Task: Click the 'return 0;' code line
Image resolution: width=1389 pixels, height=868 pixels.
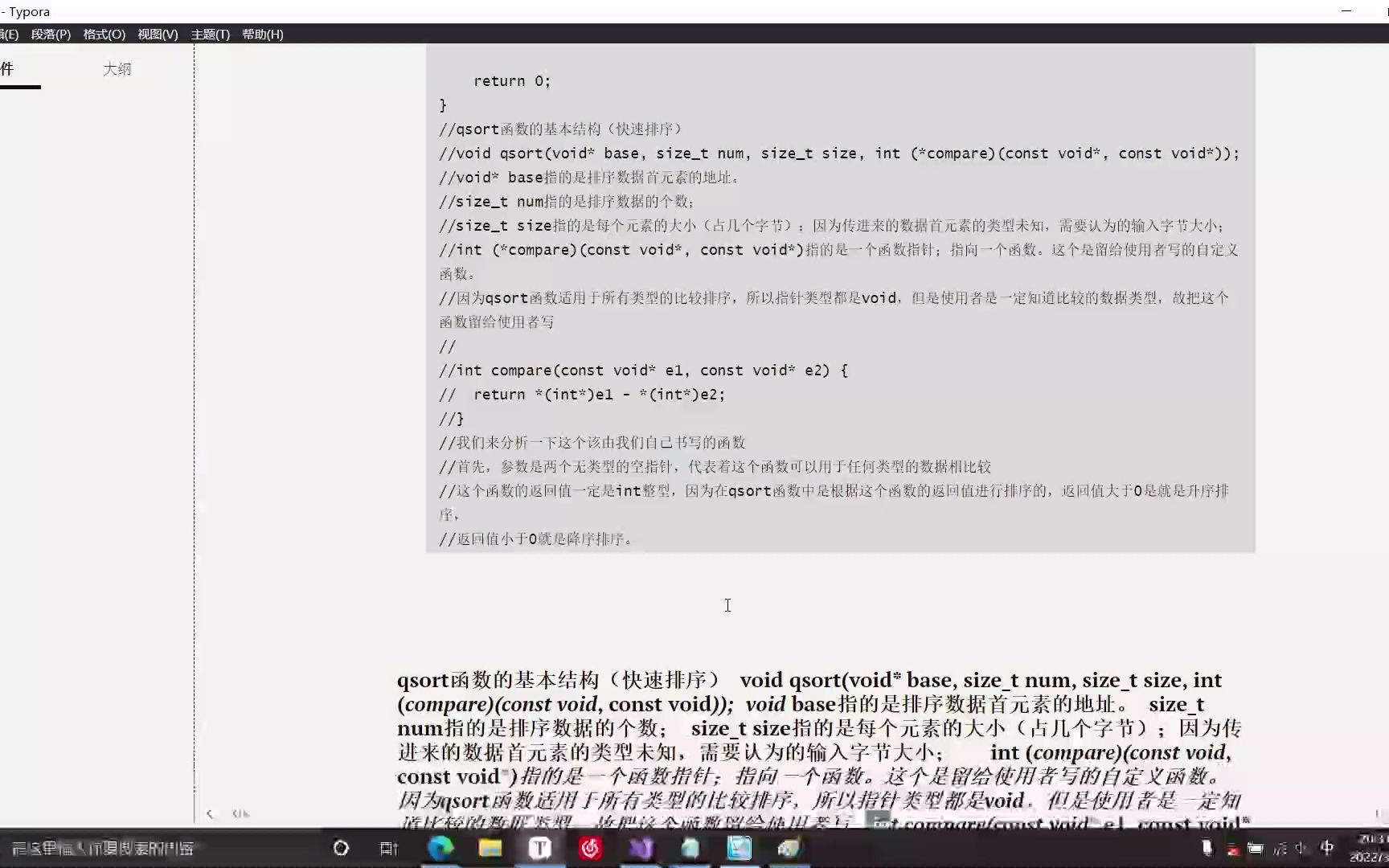Action: (x=512, y=81)
